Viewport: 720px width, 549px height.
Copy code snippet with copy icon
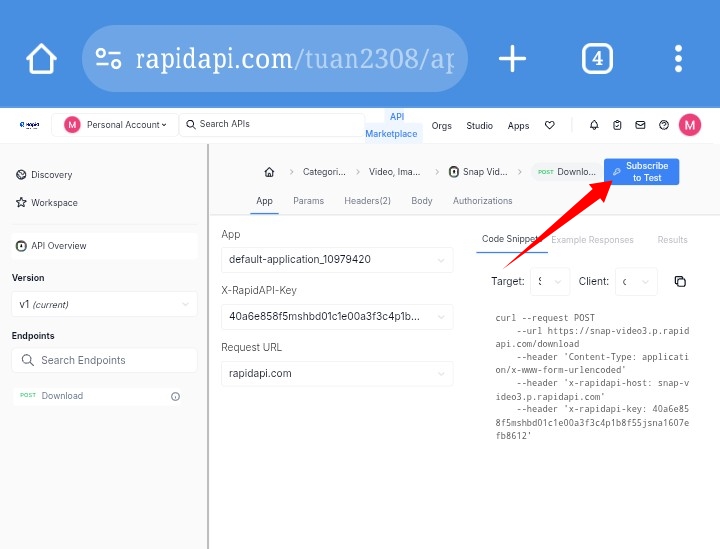[680, 282]
